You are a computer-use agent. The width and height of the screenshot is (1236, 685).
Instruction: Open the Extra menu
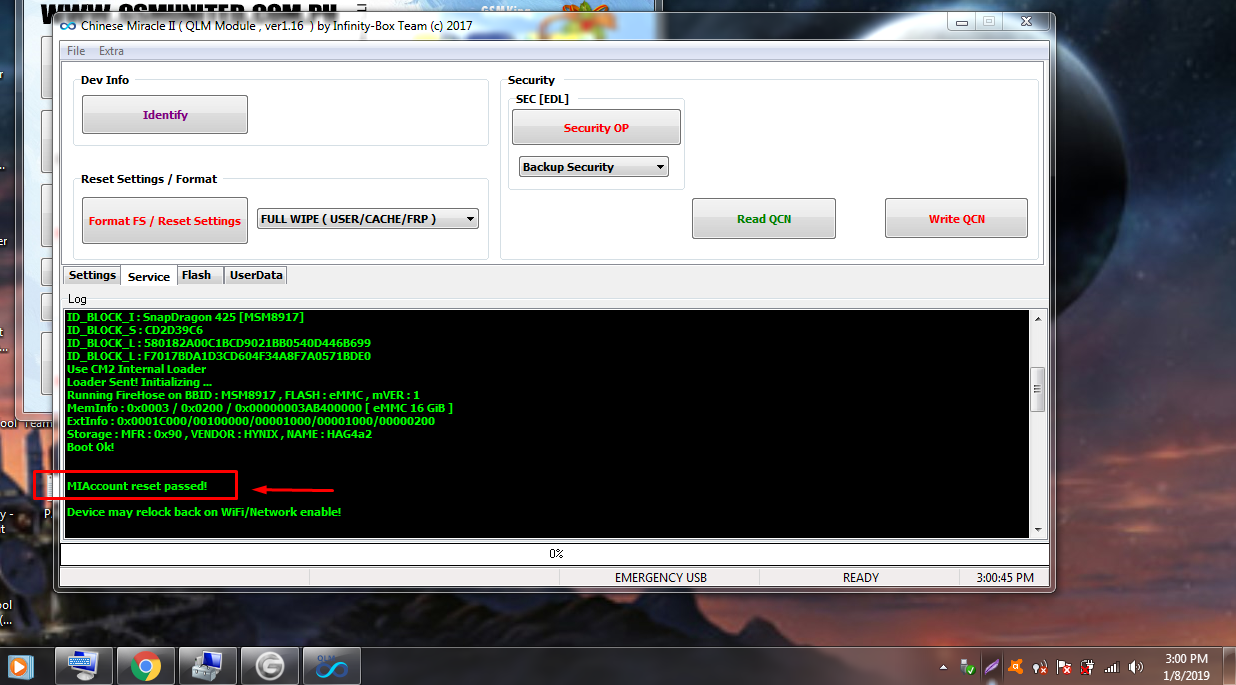[111, 51]
